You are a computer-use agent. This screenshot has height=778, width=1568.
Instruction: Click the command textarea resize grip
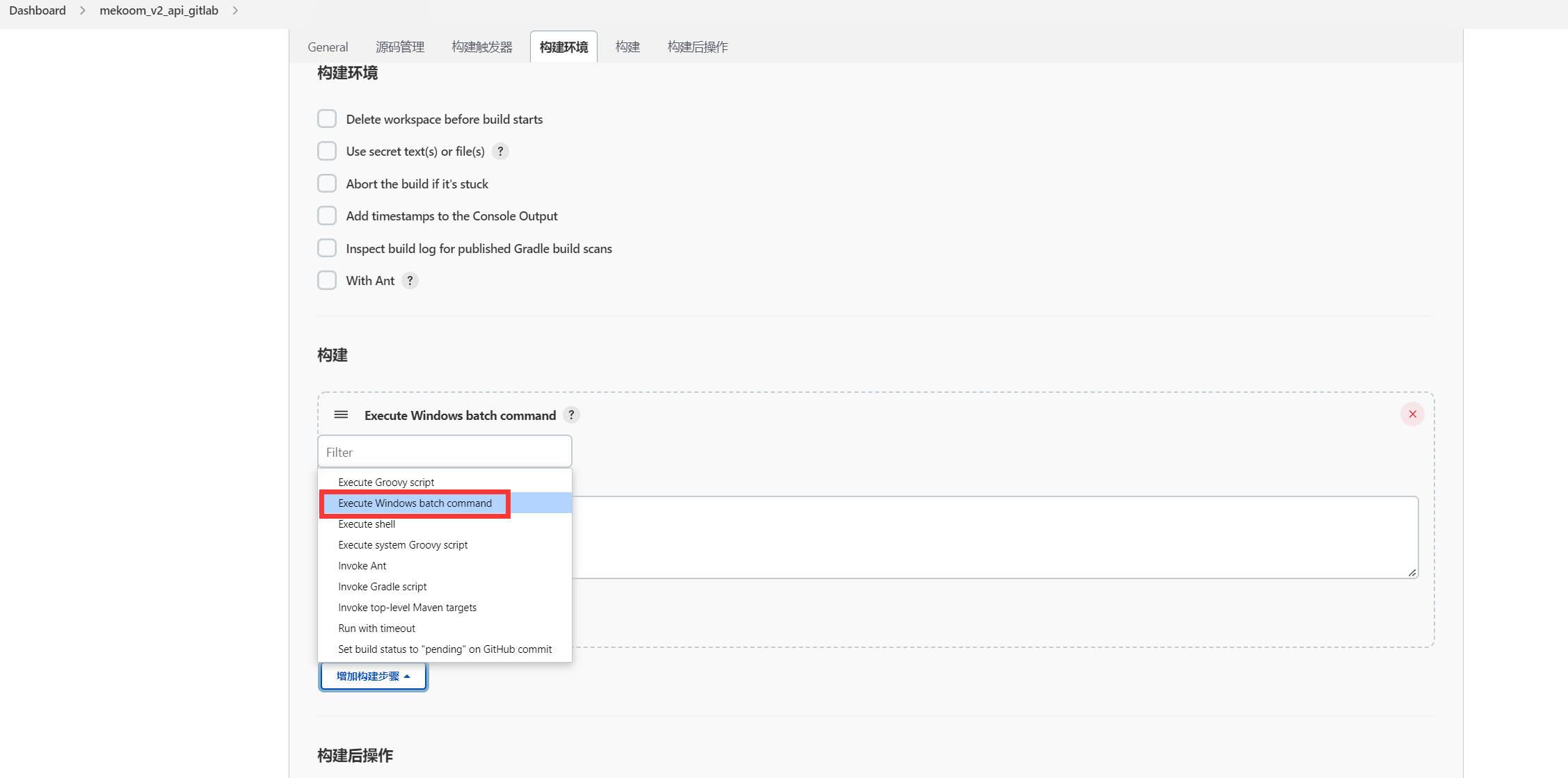click(x=1411, y=572)
